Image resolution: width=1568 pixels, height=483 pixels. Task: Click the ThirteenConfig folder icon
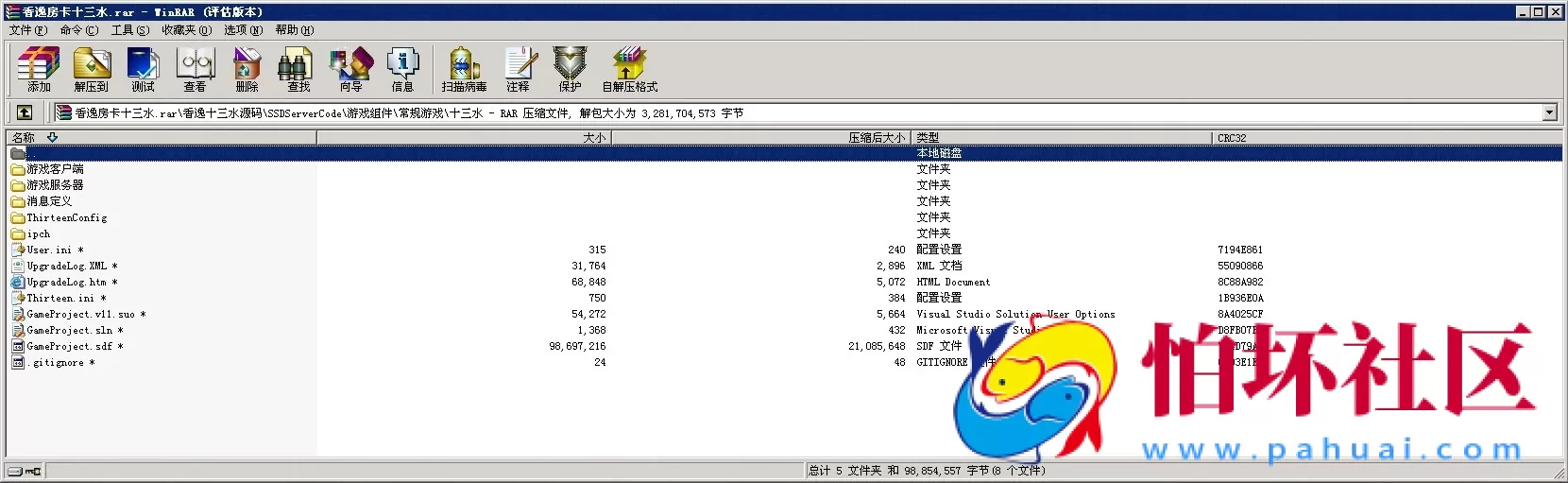(18, 217)
